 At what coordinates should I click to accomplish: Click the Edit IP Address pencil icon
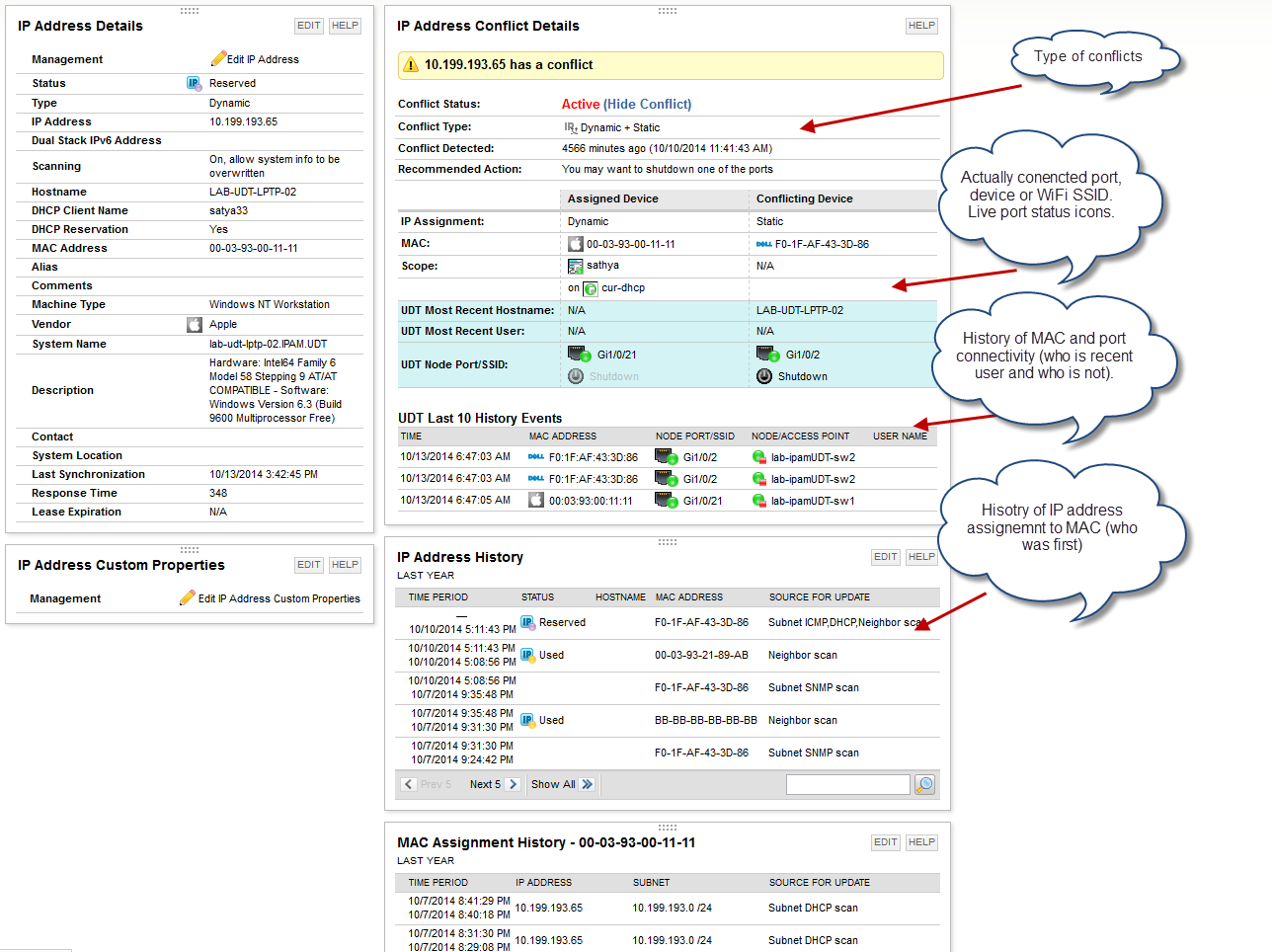(218, 58)
